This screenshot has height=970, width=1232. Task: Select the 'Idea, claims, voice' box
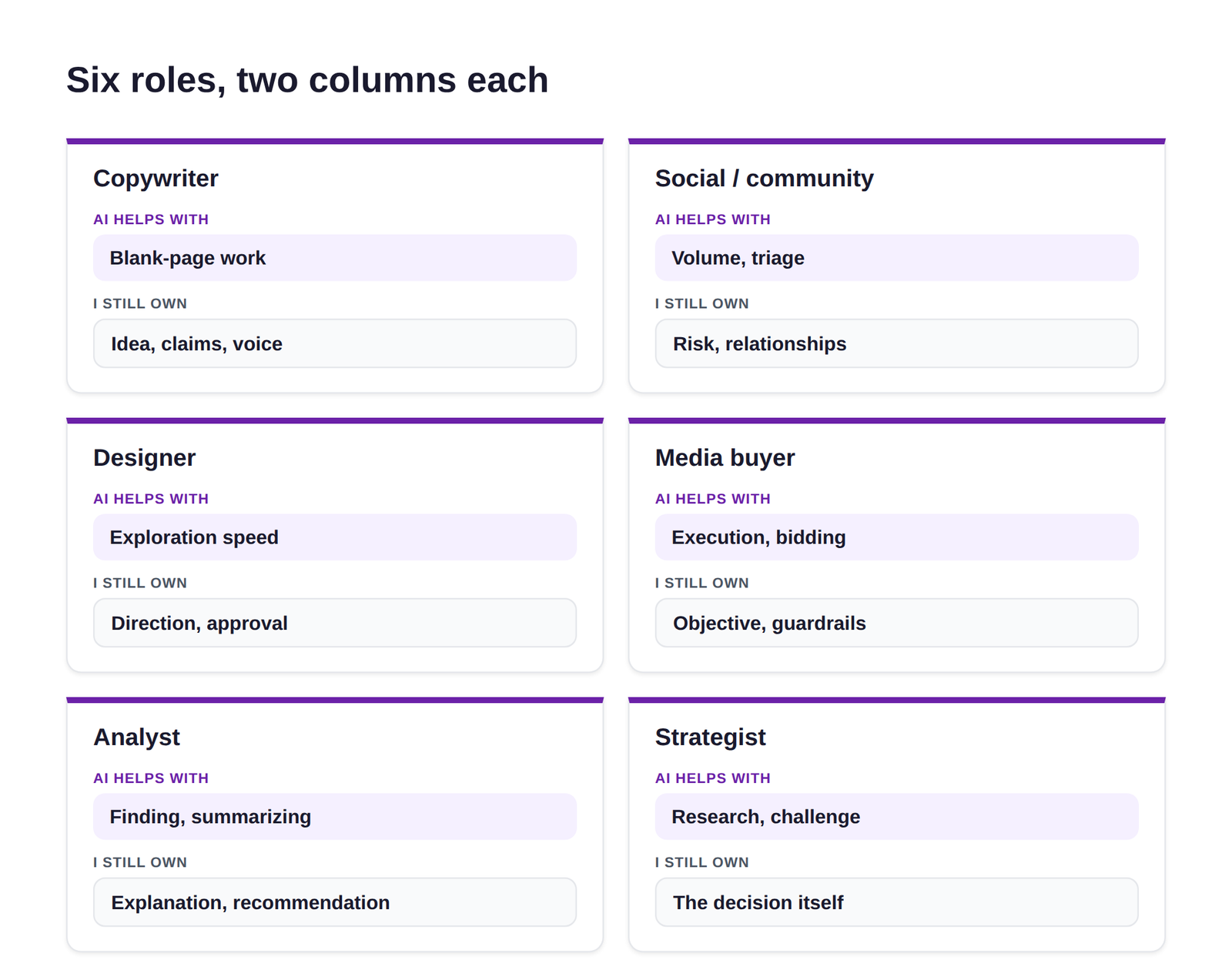[x=335, y=343]
